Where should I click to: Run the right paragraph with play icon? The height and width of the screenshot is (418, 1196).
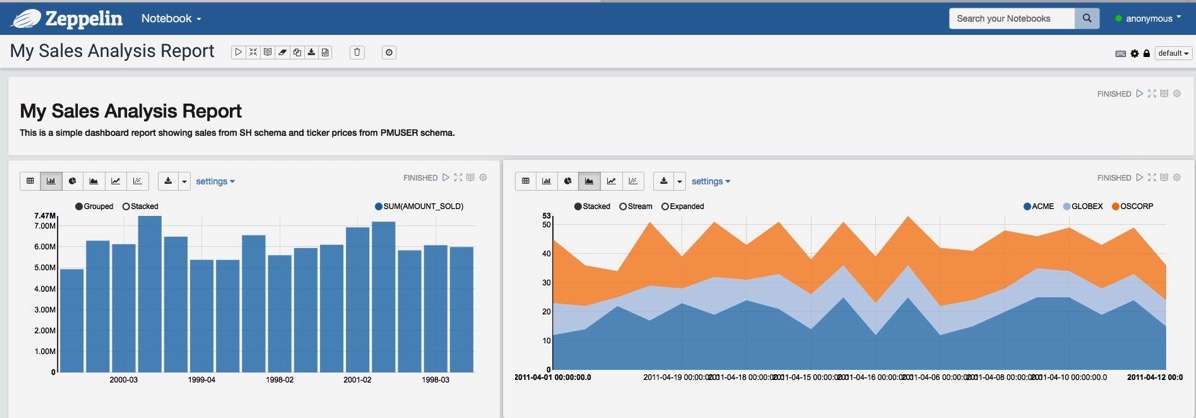1140,178
